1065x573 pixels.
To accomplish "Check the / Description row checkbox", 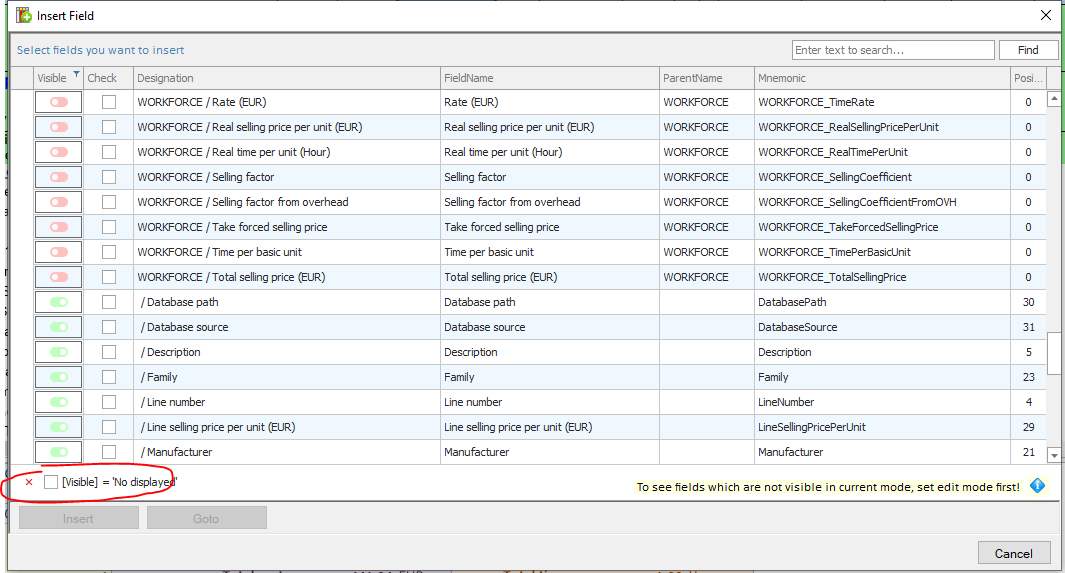I will point(108,352).
